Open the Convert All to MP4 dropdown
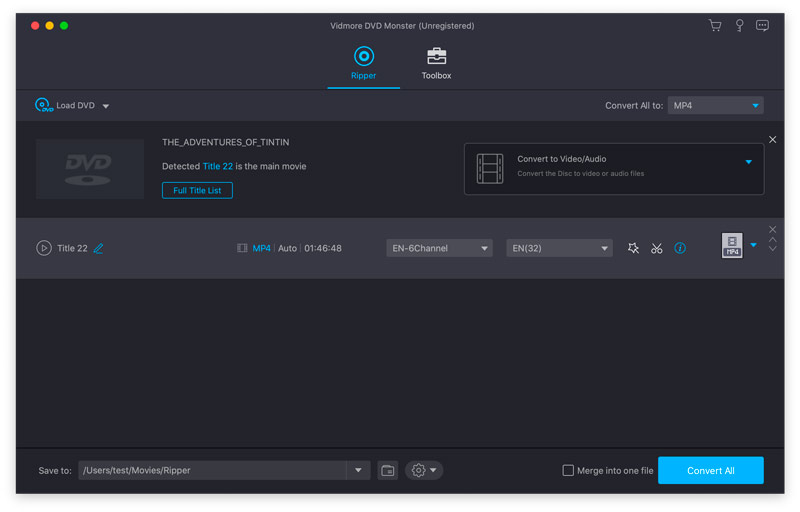 pos(715,106)
